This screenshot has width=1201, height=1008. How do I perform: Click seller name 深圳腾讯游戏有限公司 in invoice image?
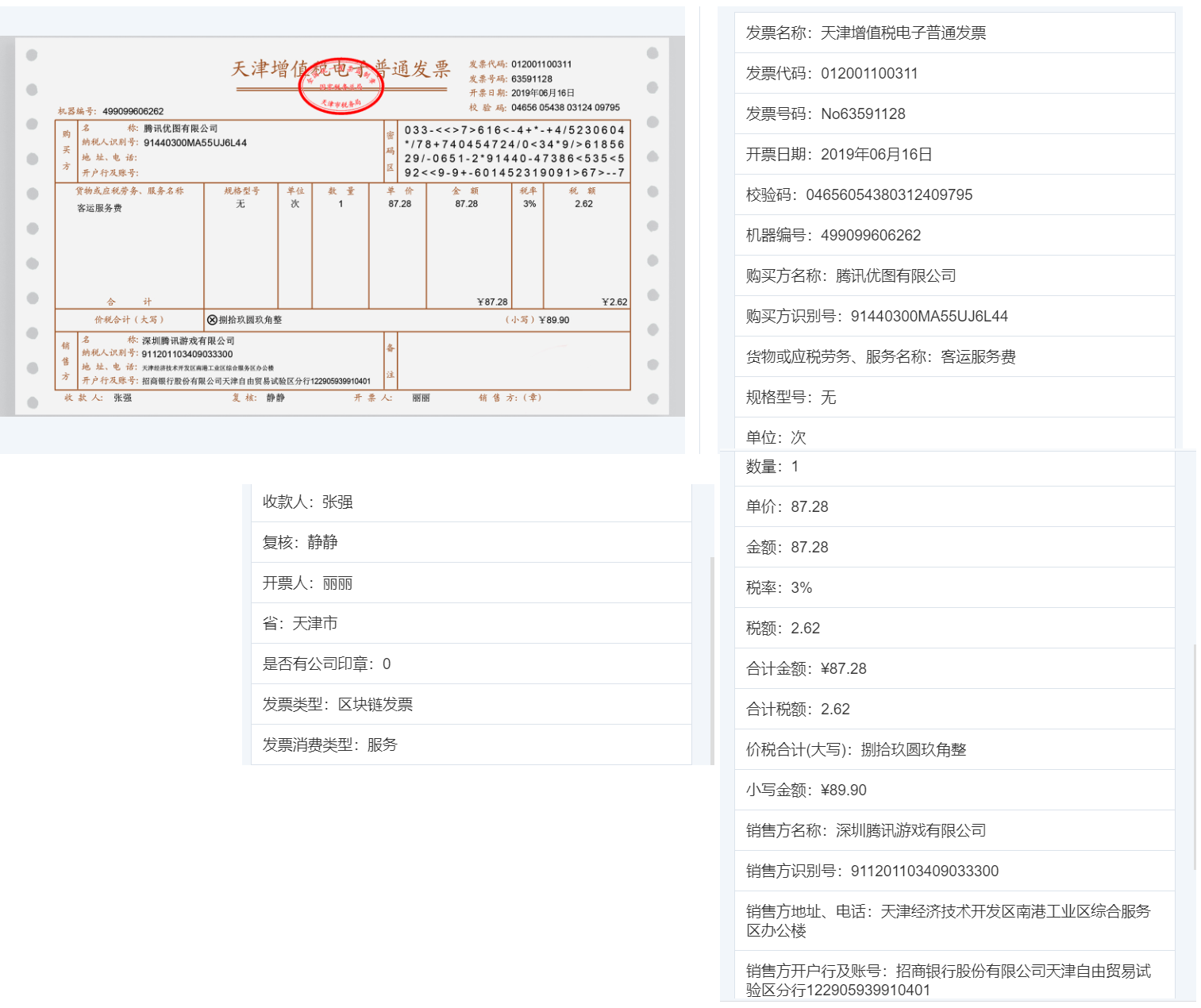(x=188, y=340)
